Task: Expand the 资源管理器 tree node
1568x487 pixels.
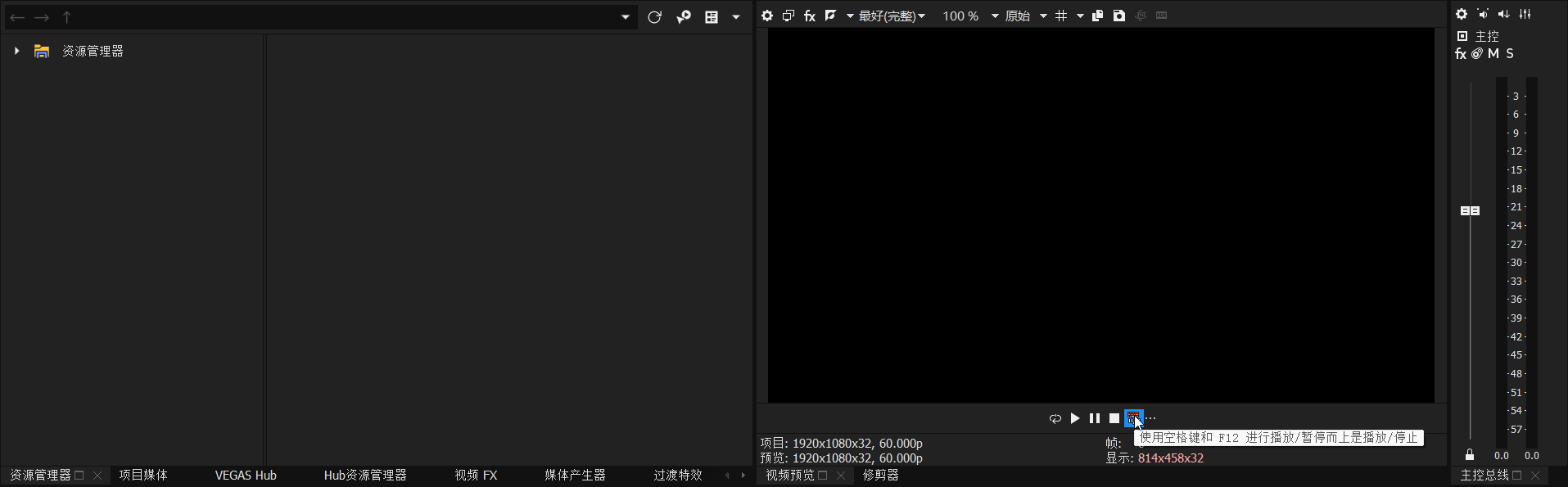Action: 16,51
